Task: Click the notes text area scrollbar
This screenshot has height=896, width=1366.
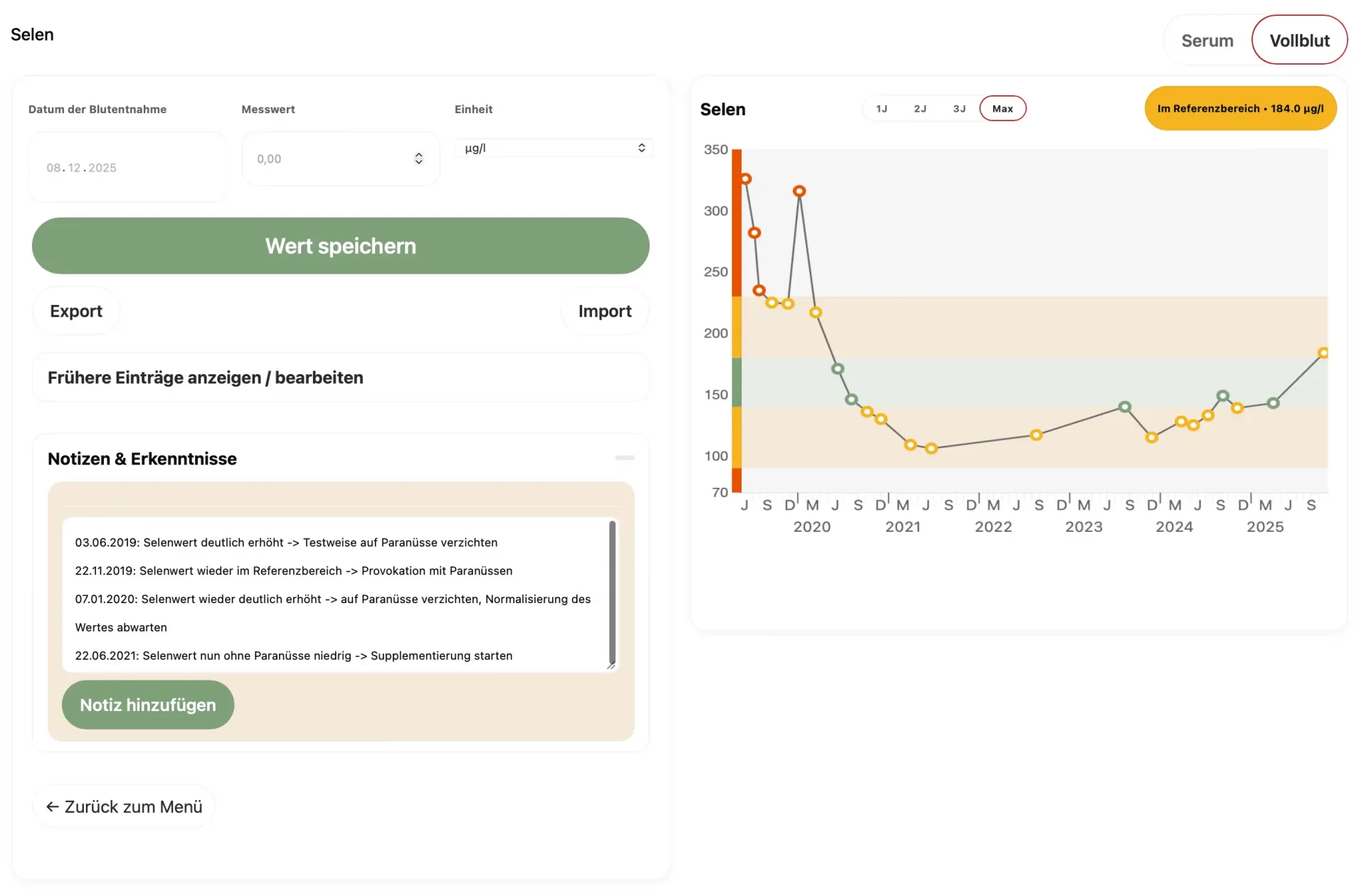Action: [x=612, y=592]
